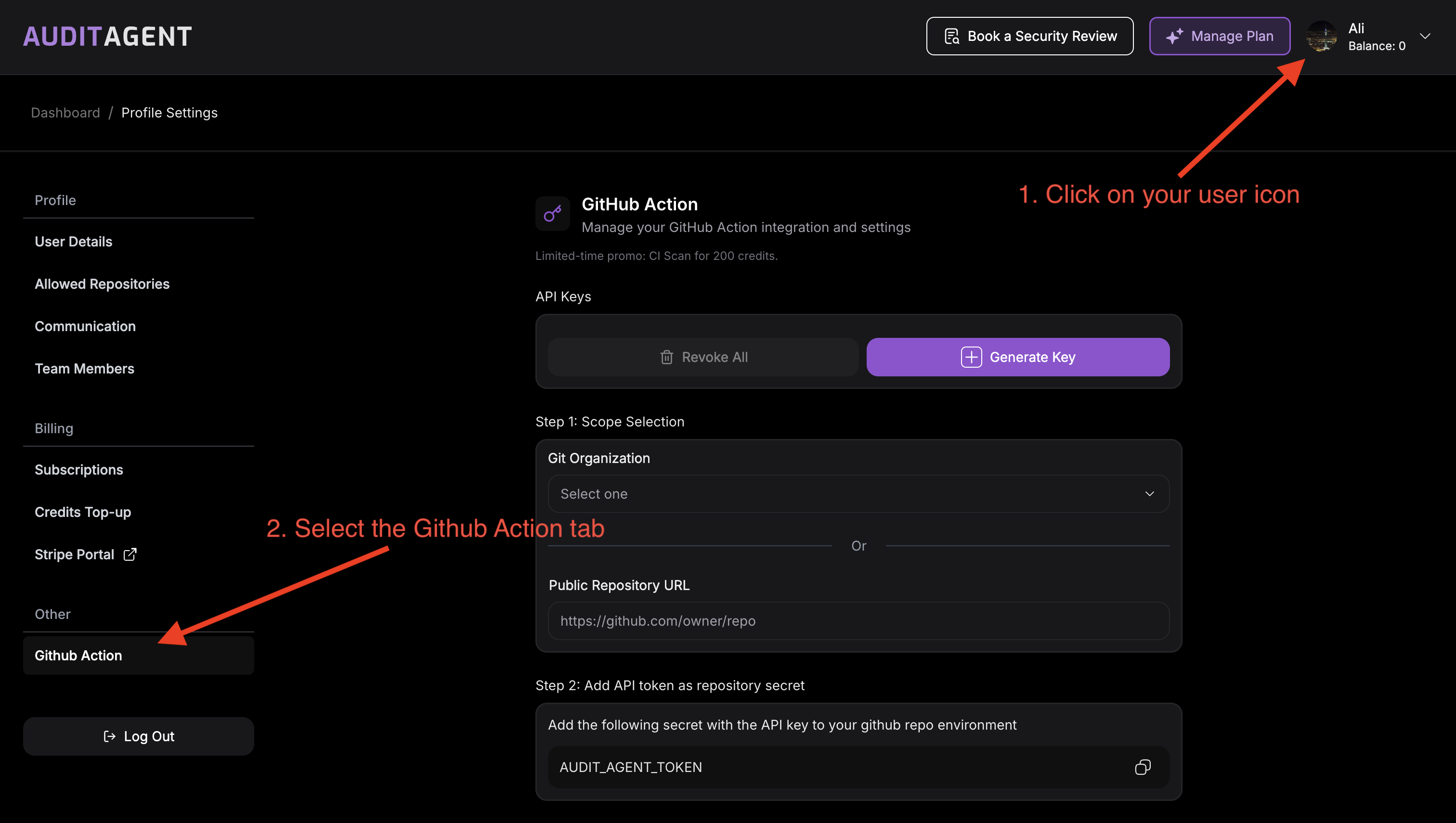
Task: Click the logout arrow icon in Log Out
Action: pos(108,736)
